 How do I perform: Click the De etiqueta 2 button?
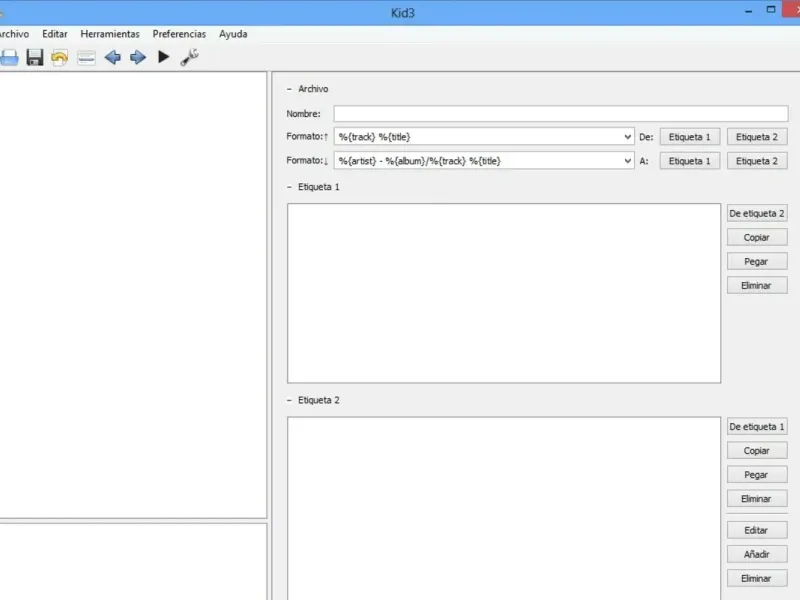pos(757,213)
